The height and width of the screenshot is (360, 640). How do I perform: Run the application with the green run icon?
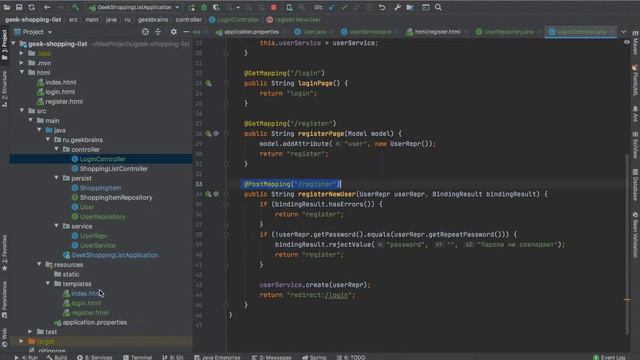(191, 7)
